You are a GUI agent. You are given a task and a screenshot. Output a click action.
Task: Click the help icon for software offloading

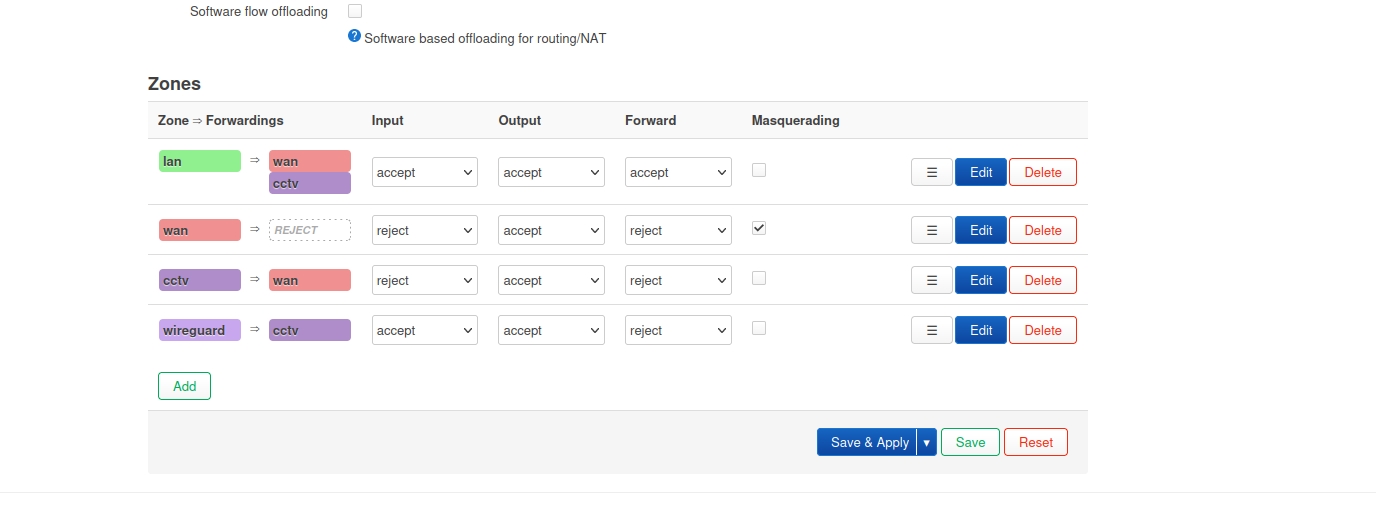click(354, 36)
